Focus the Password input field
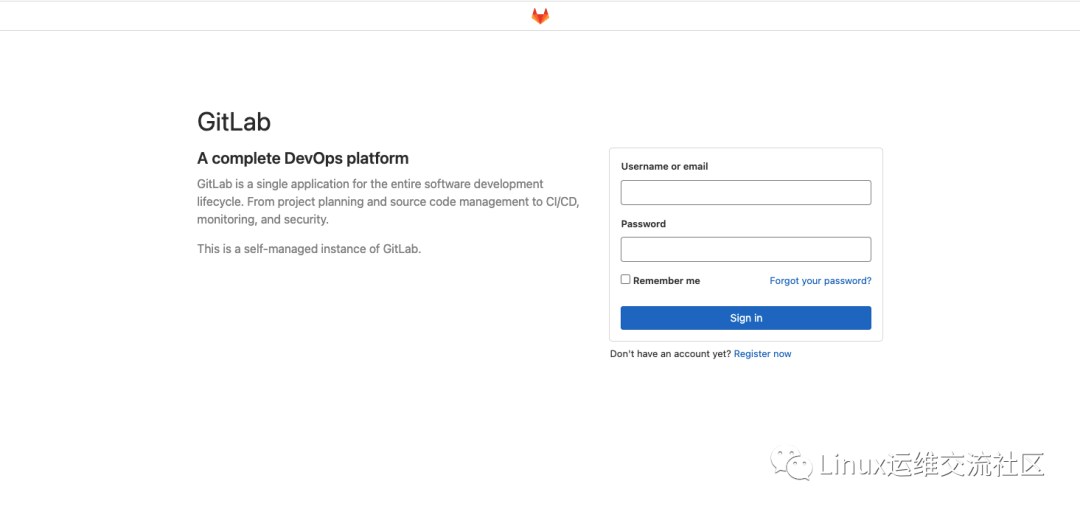Viewport: 1080px width, 512px height. point(745,249)
